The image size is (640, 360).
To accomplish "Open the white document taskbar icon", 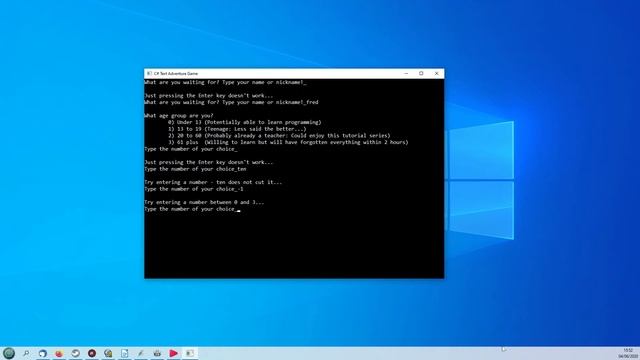I will (124, 353).
